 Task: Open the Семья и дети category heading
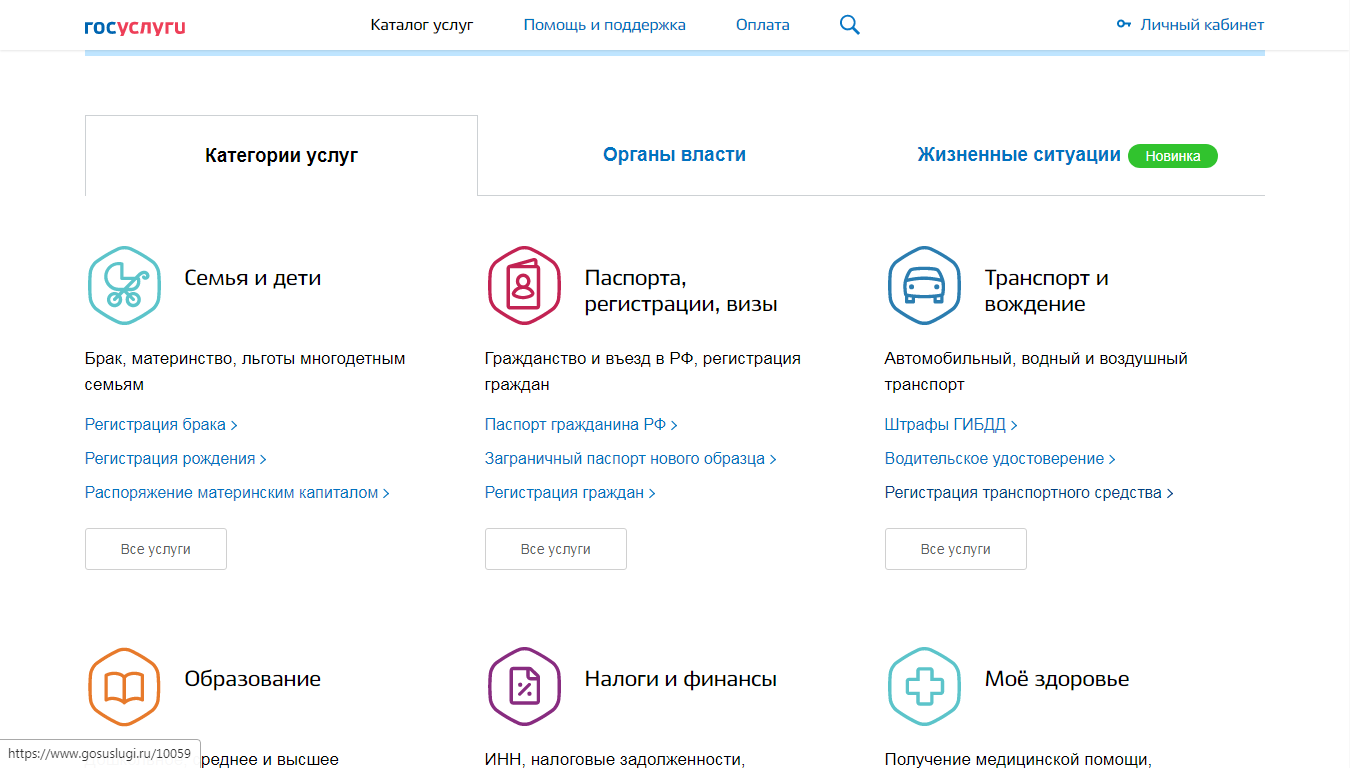(x=253, y=278)
